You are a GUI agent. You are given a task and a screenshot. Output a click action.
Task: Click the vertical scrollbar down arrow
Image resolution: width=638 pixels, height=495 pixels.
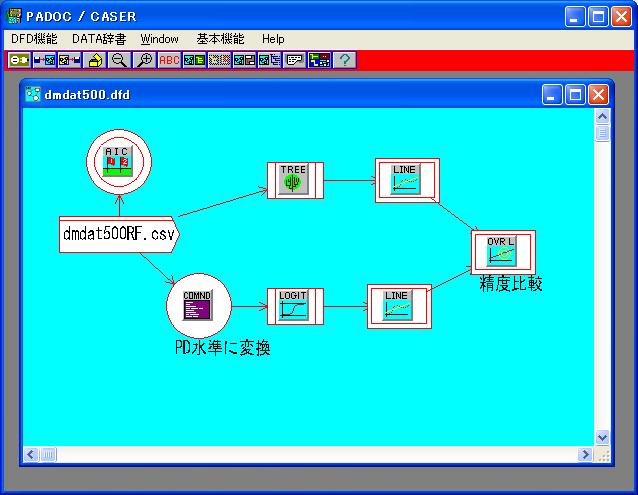tap(602, 437)
